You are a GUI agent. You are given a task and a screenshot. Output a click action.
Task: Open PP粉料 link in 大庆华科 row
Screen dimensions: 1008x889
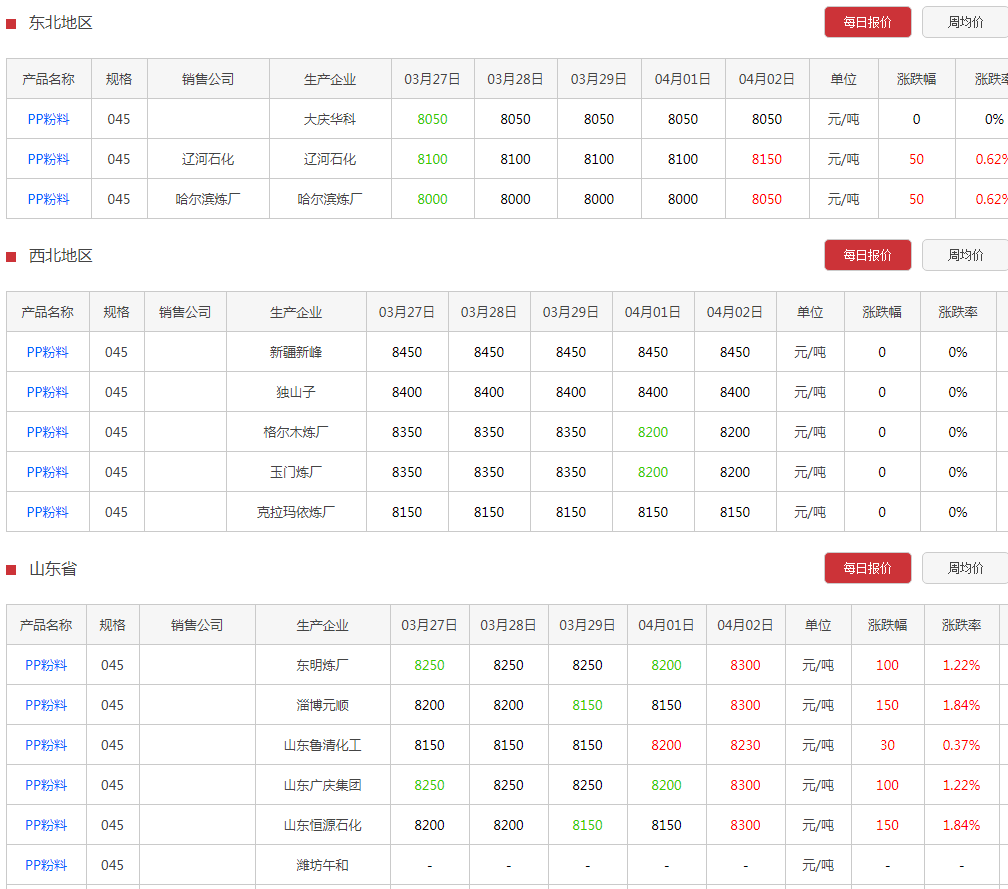point(49,119)
